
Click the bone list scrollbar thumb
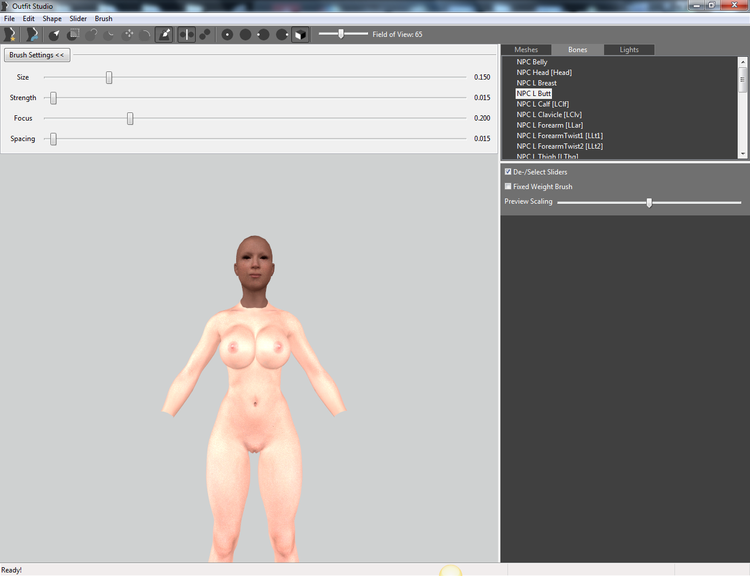pyautogui.click(x=742, y=79)
